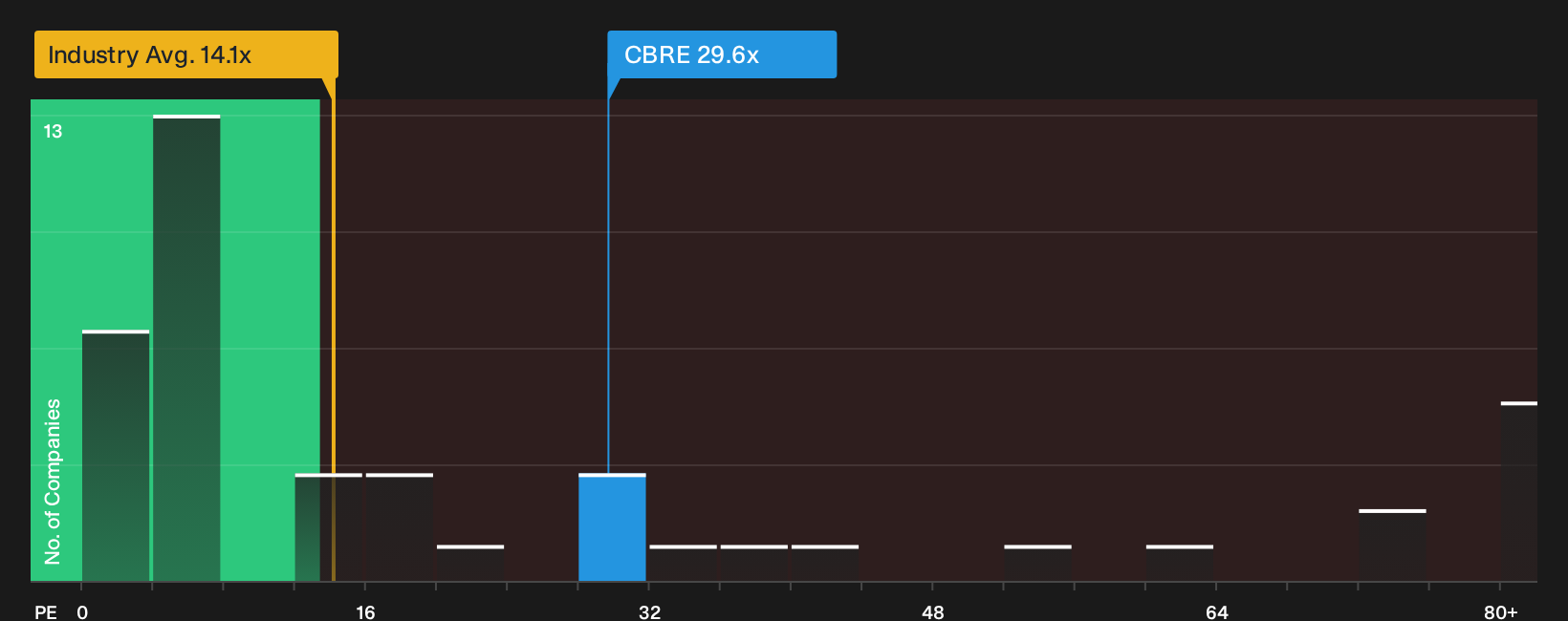Screen dimensions: 1568x621
Task: Select the first histogram bar at PE 0
Action: [x=116, y=456]
